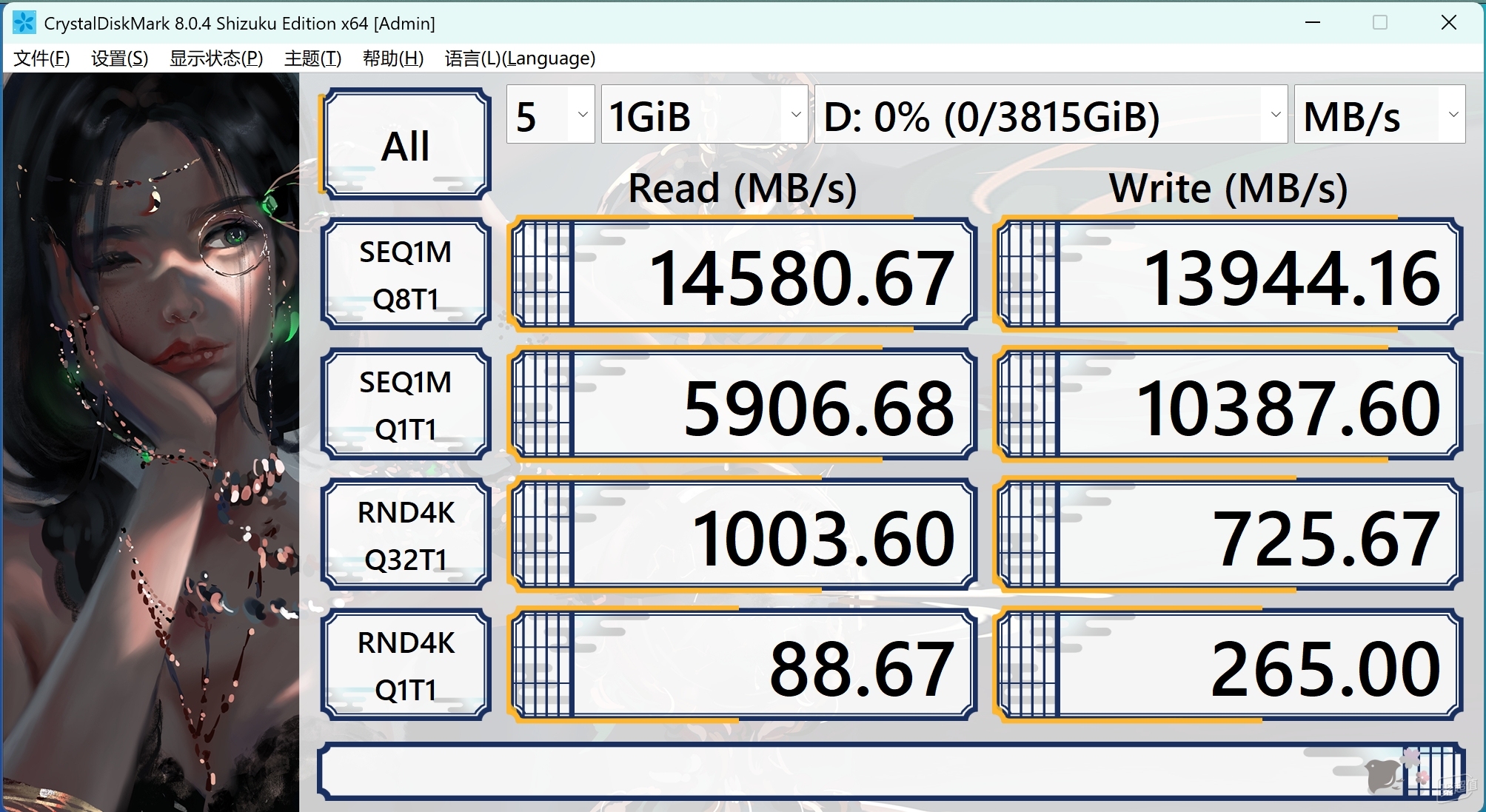Open the test count dropdown showing 5
1486x812 pixels.
pos(550,114)
